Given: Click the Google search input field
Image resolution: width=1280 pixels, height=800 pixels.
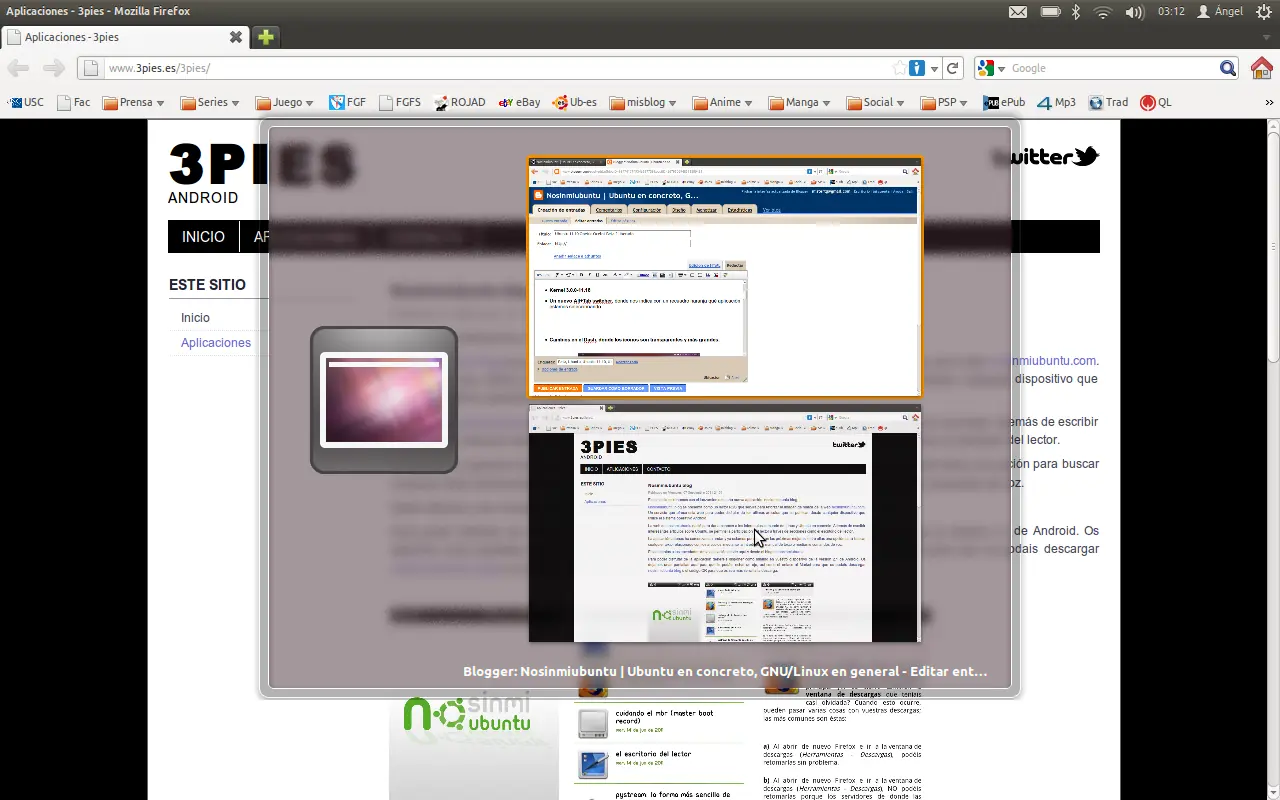Looking at the screenshot, I should 1112,68.
